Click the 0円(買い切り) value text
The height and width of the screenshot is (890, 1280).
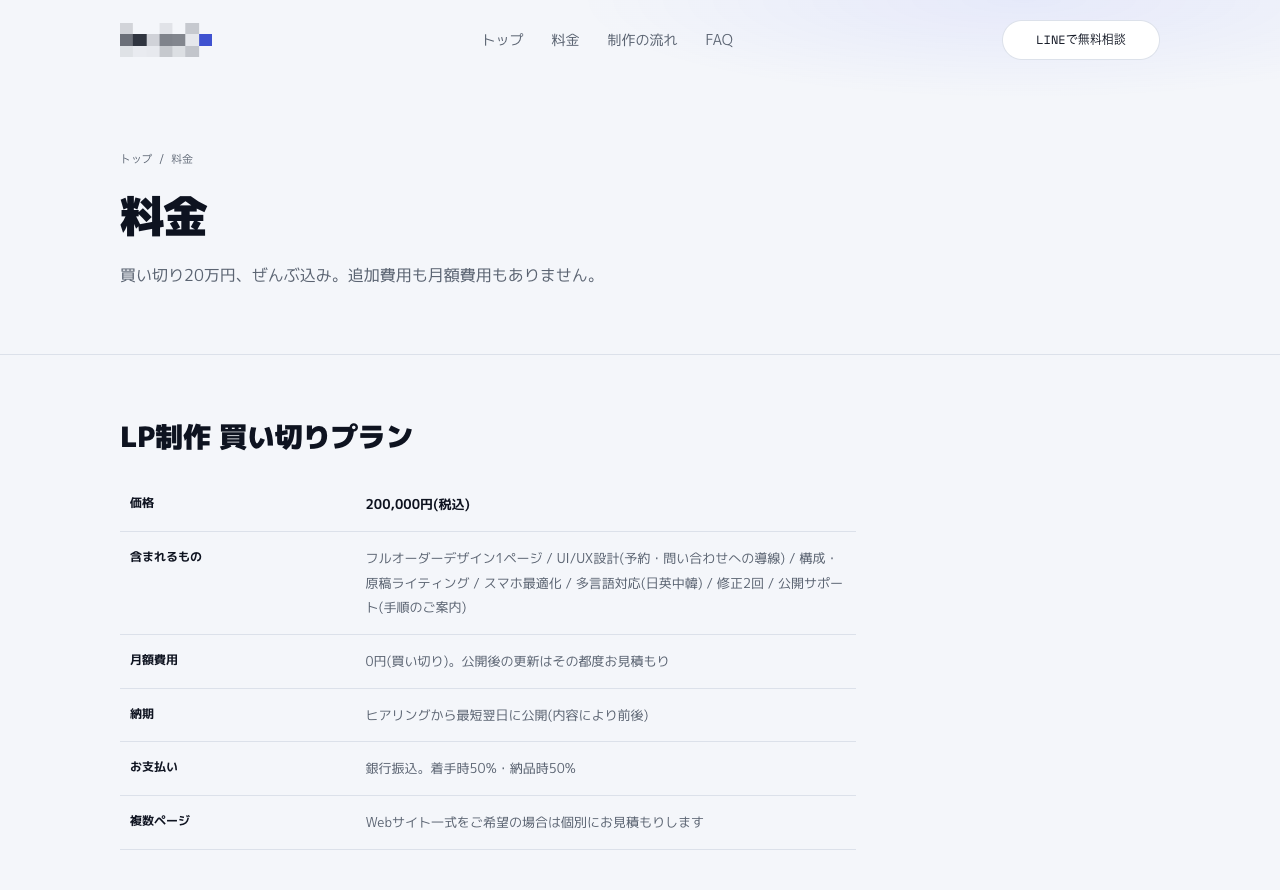[517, 661]
